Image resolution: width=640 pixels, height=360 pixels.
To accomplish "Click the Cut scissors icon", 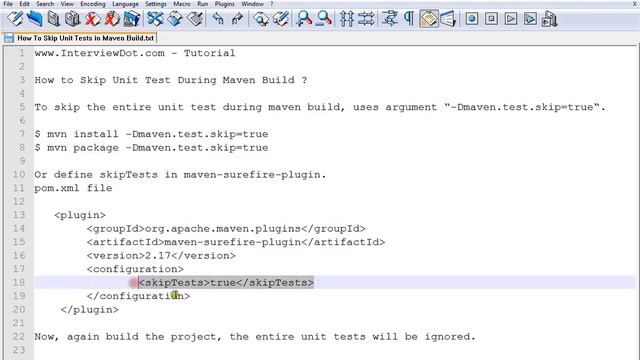I will 156,19.
